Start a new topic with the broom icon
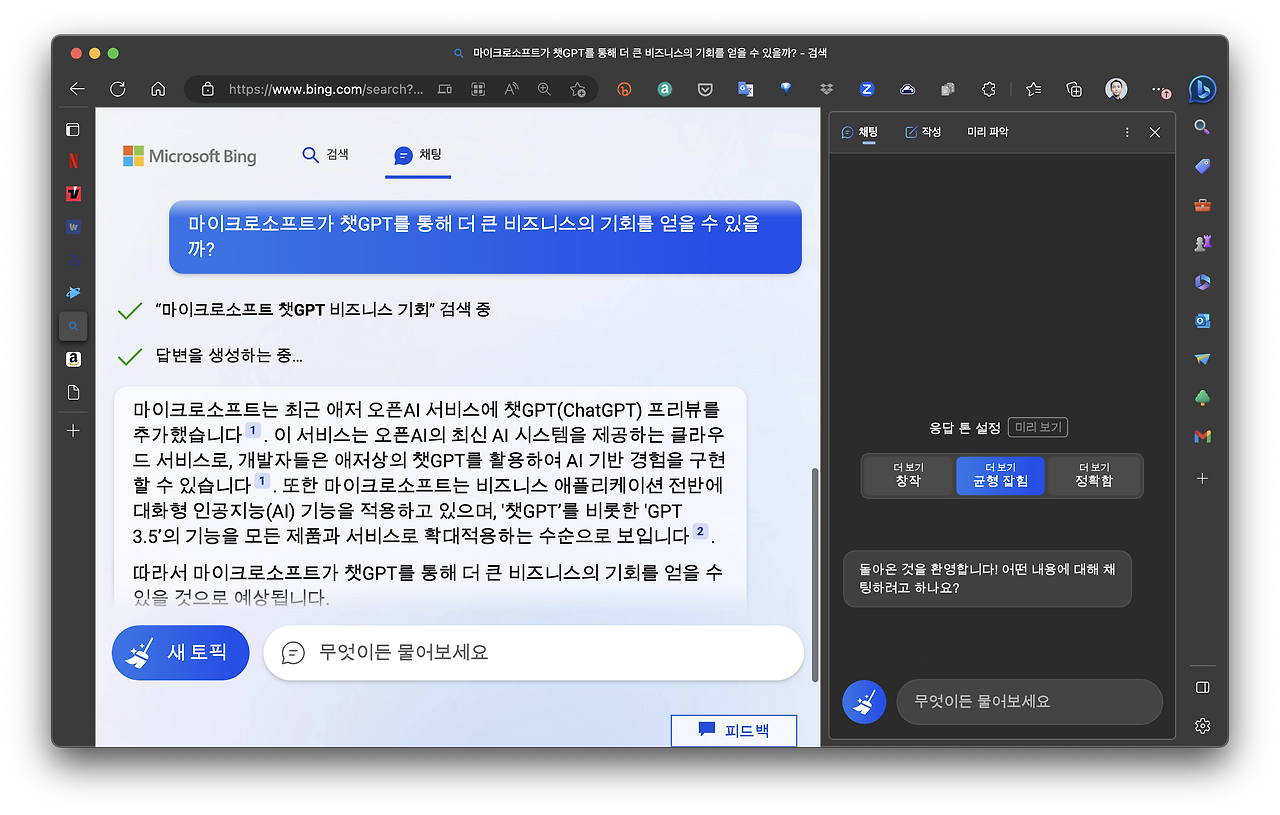Screen dimensions: 1280x815 tap(180, 652)
